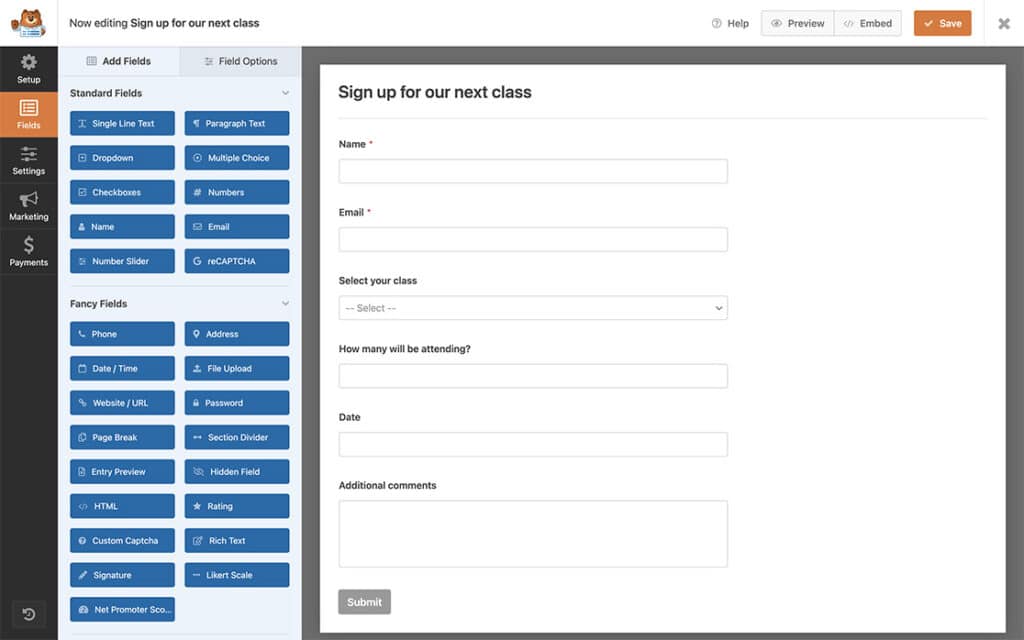Screen dimensions: 1024x640
Task: Add a reCAPTCHA field
Action: pos(236,261)
